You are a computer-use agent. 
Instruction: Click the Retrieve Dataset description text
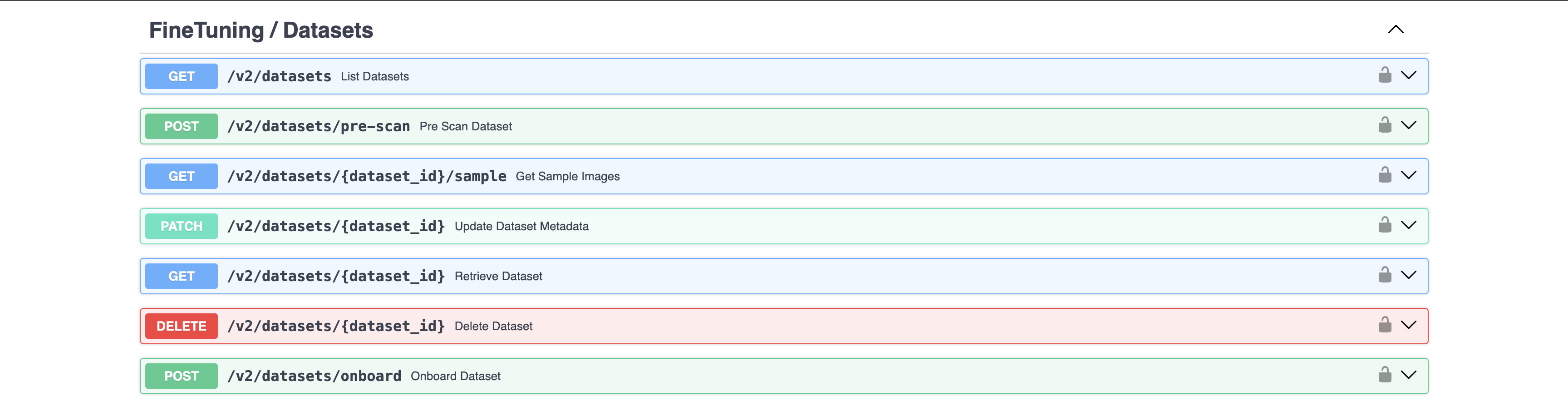[x=498, y=276]
